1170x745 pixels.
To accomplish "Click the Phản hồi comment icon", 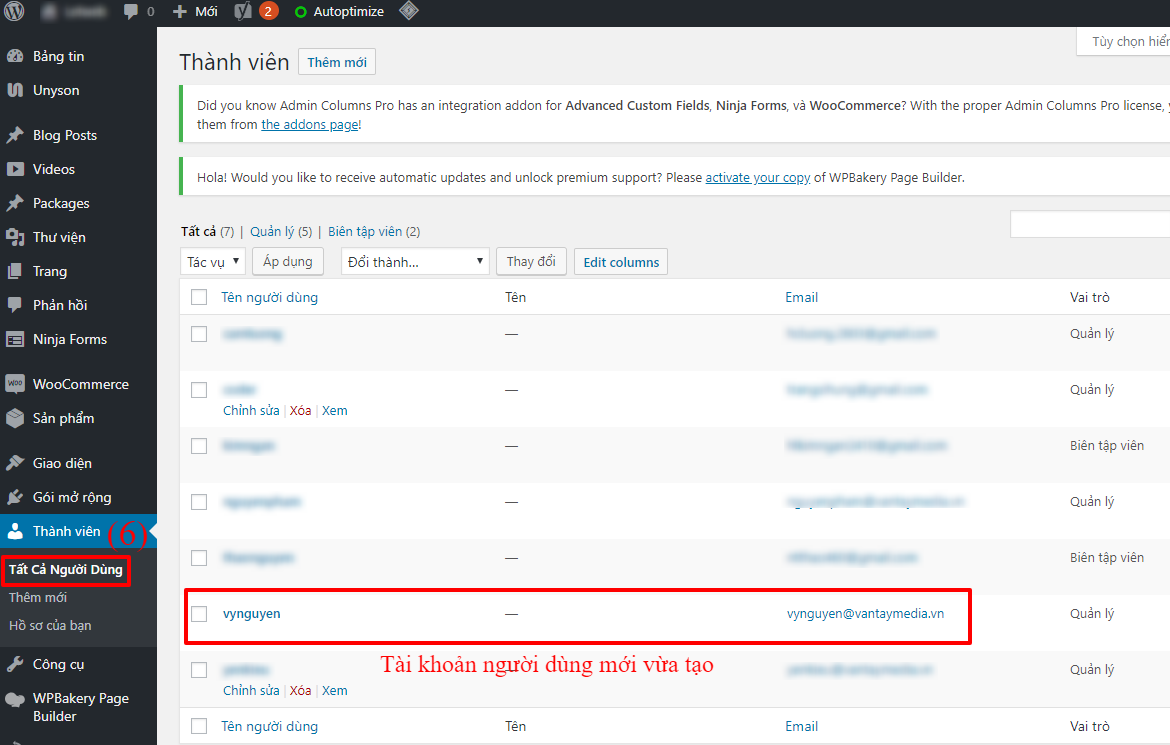I will click(x=15, y=305).
